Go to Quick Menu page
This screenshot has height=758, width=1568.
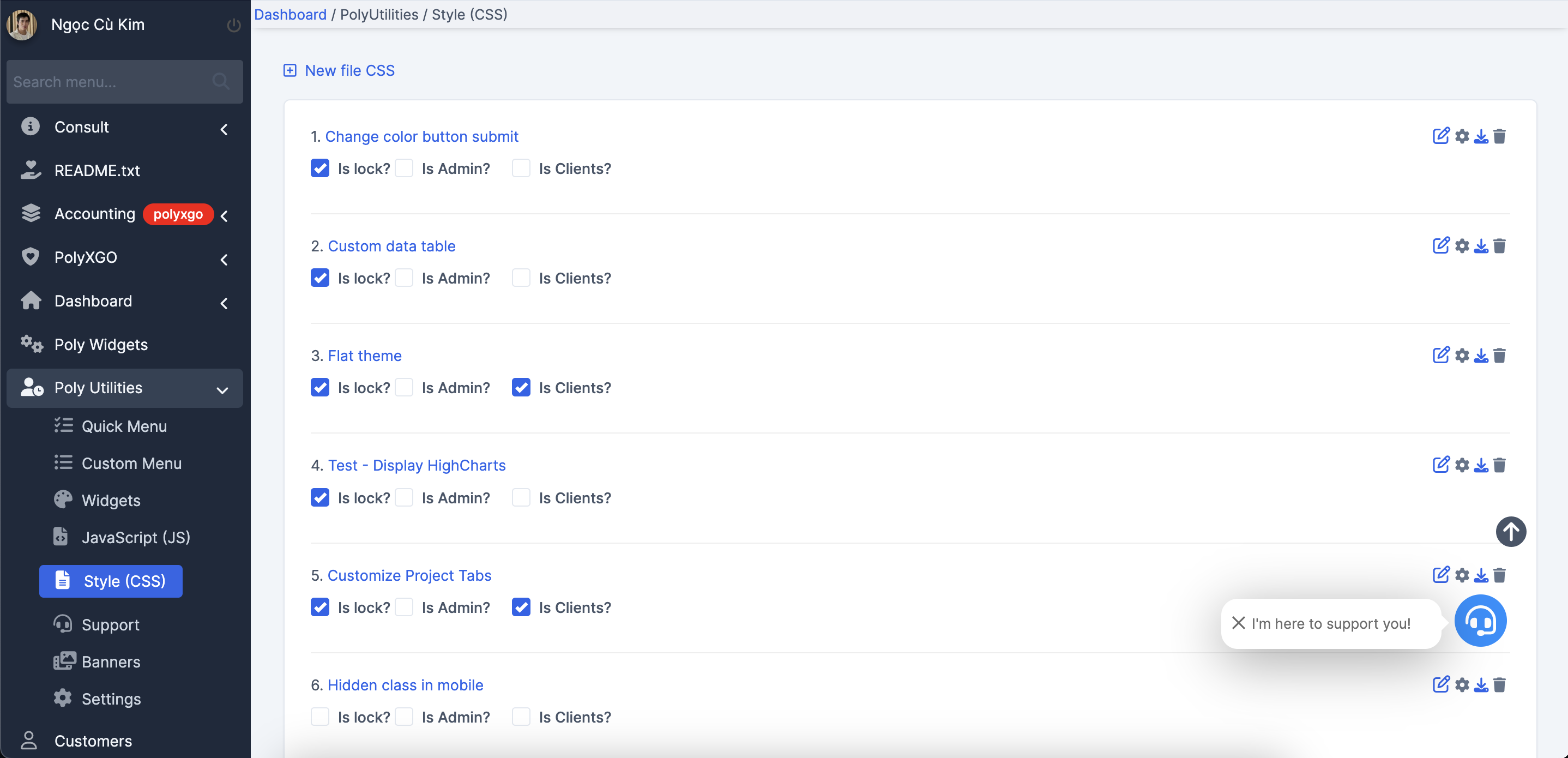[x=124, y=426]
